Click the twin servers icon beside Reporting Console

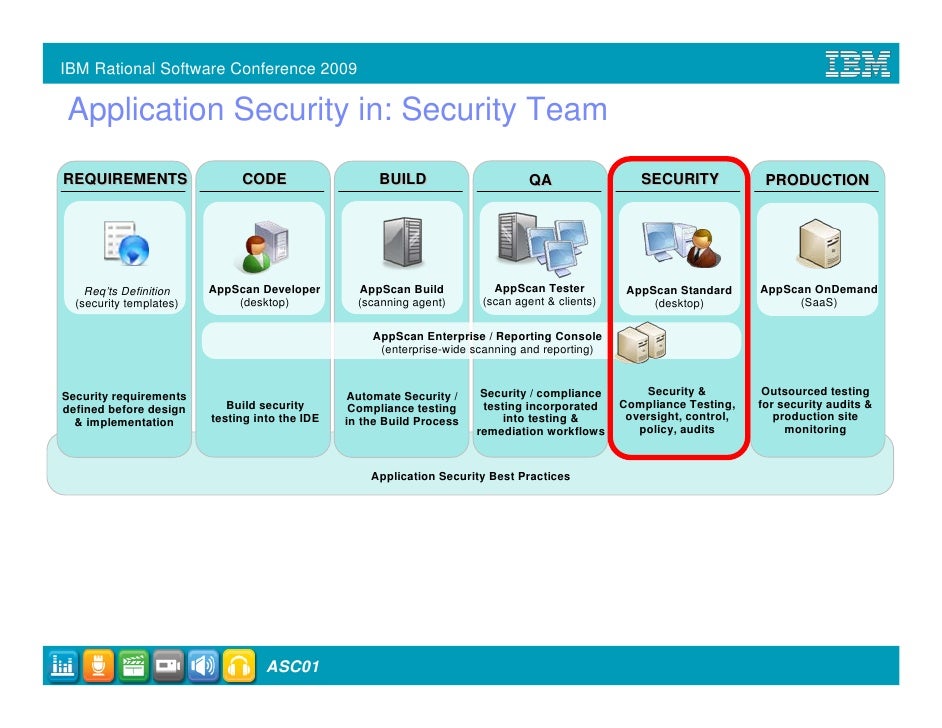642,342
